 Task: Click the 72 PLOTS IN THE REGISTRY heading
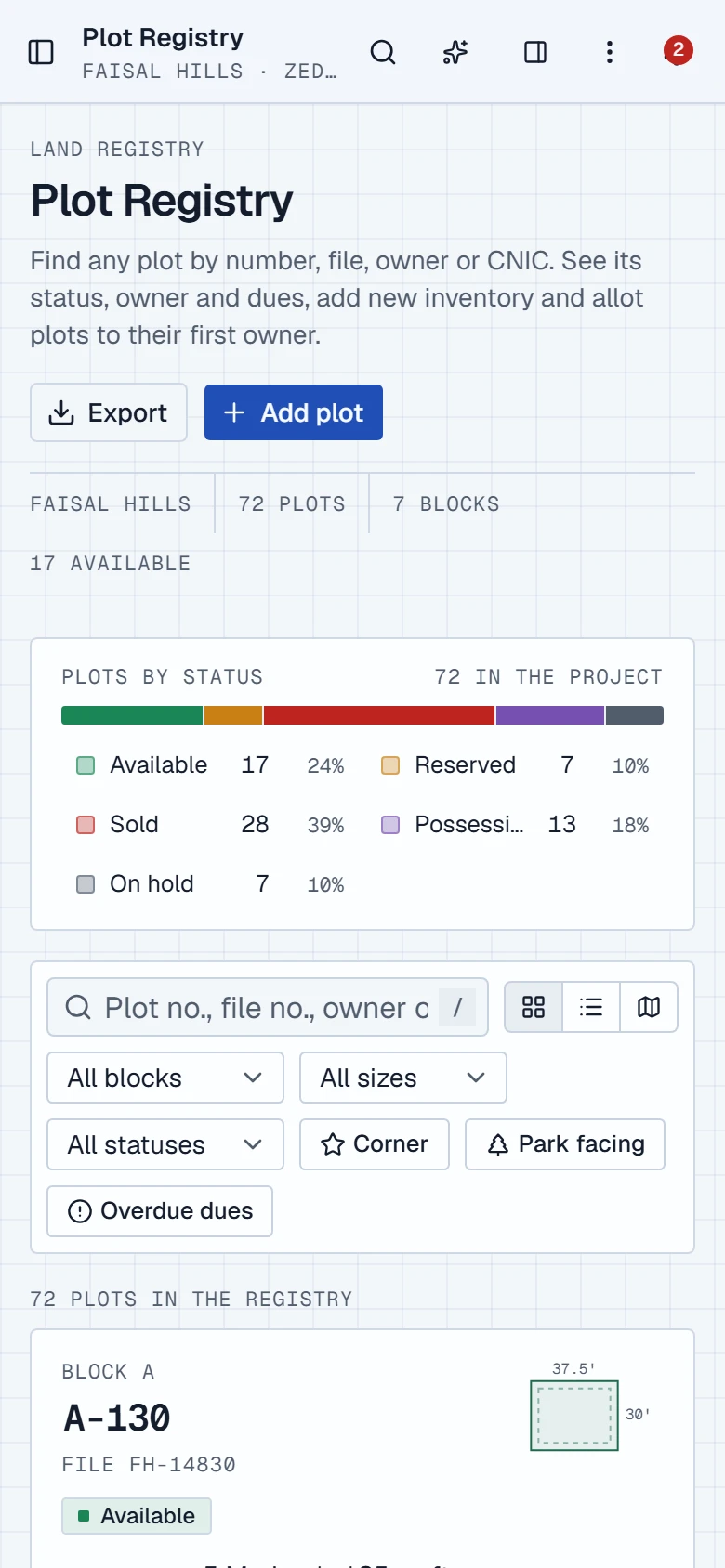[191, 1300]
